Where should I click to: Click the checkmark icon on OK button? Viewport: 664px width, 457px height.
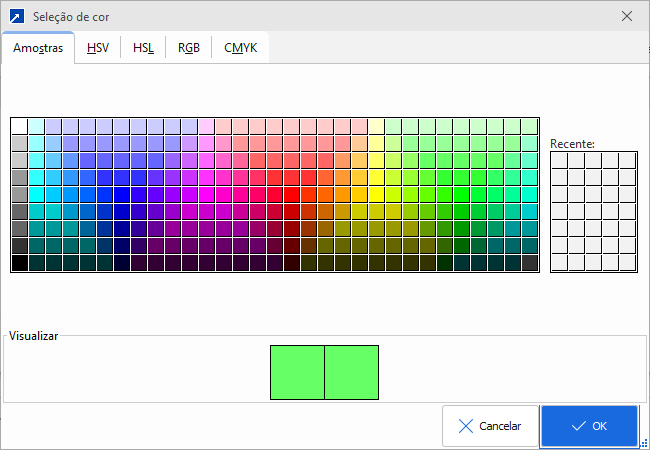point(579,426)
